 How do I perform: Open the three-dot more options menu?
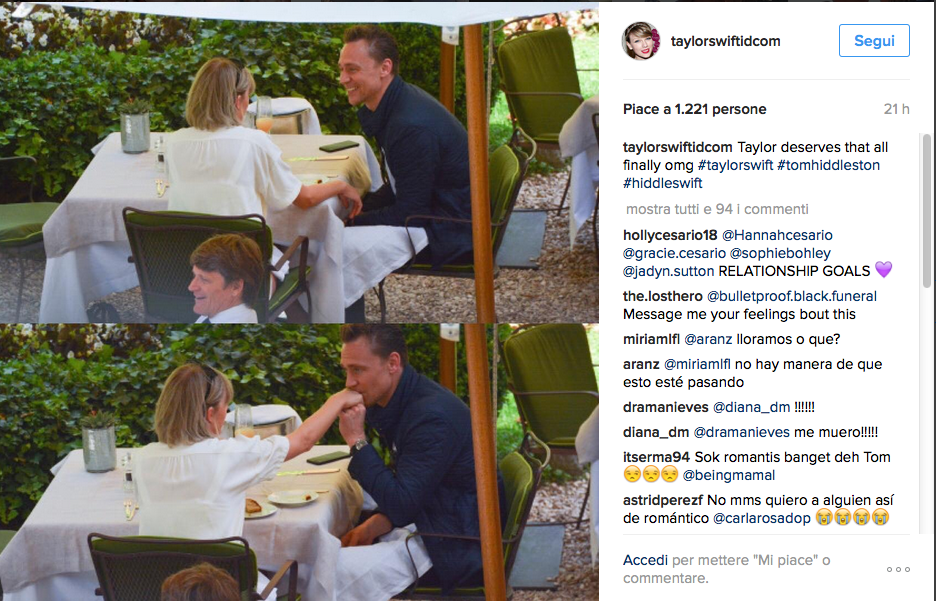point(898,569)
